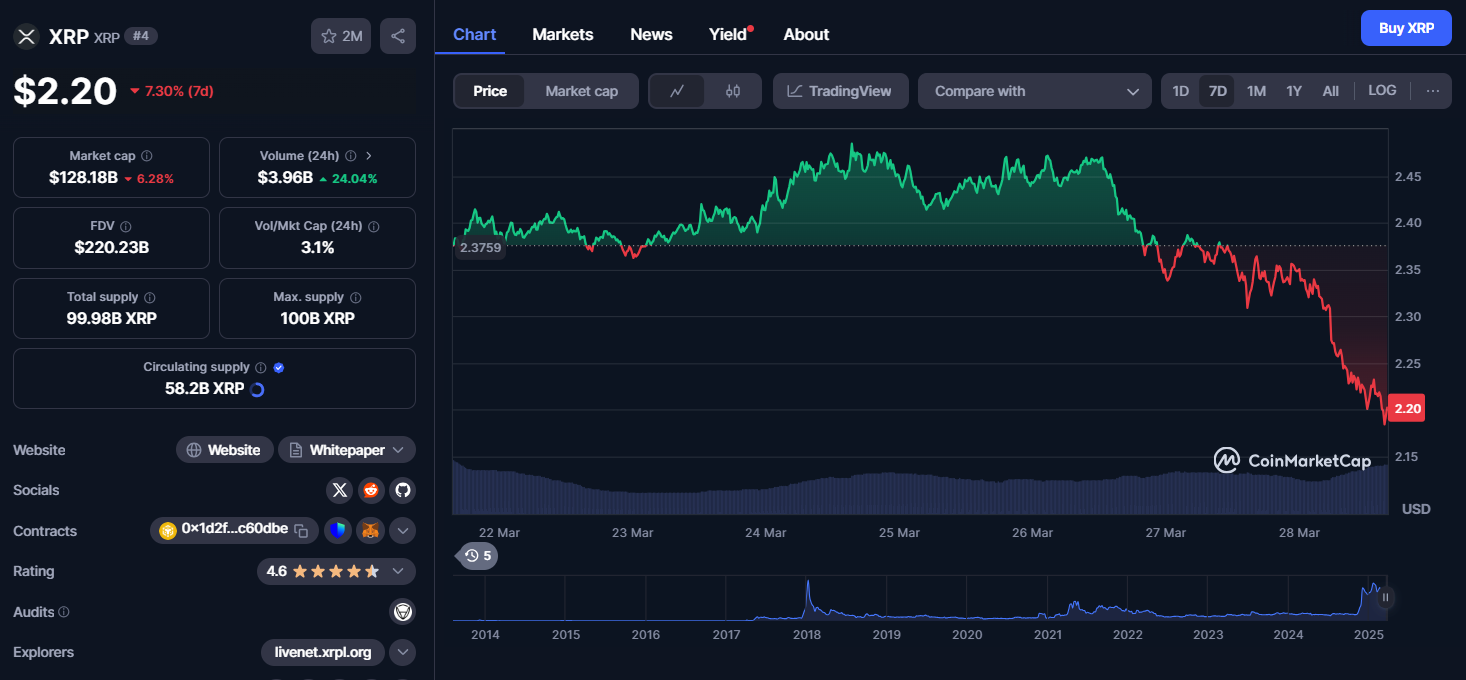Click the XRP logo icon
Screen dimensions: 1466x680
point(25,37)
